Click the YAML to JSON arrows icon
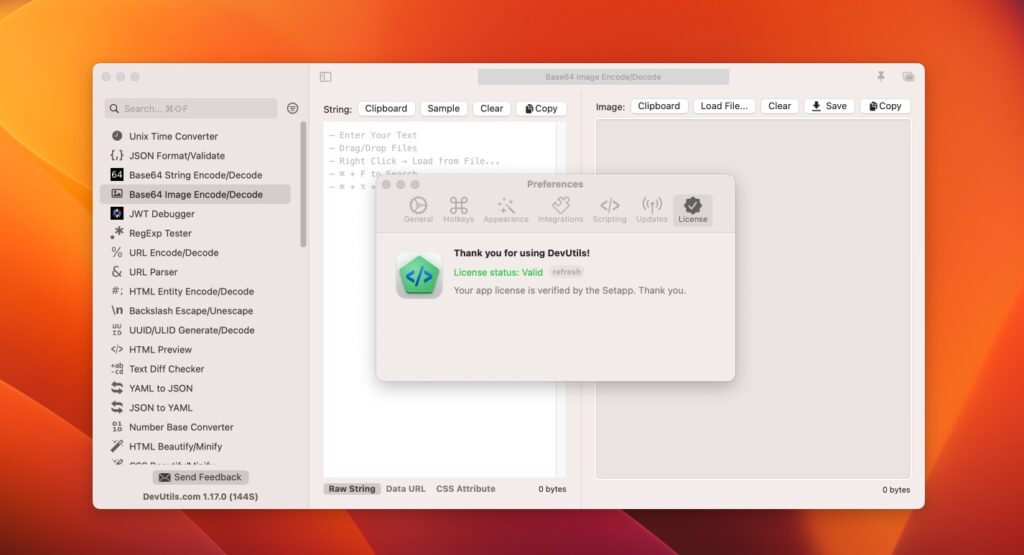This screenshot has width=1024, height=555. (117, 388)
